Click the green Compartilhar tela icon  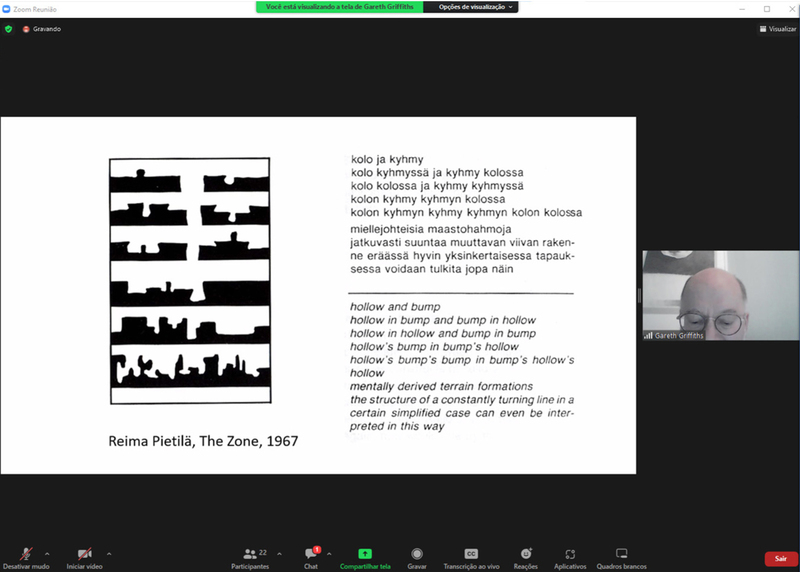pos(365,554)
